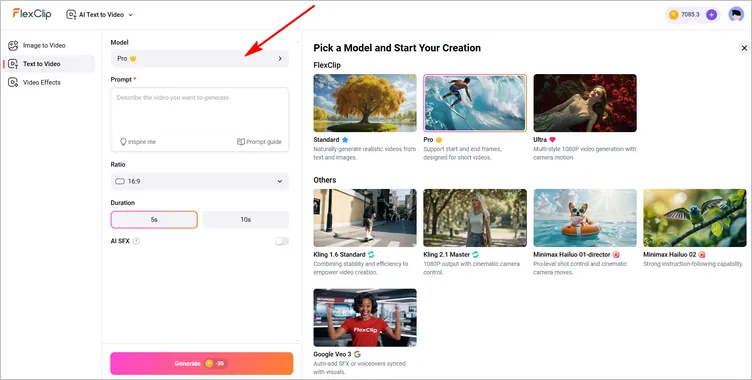Click the FlexClip logo

point(32,14)
